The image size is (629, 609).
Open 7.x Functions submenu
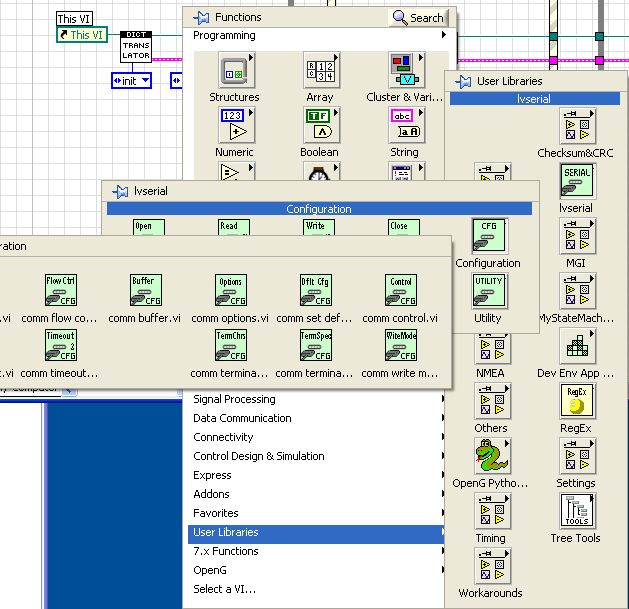(317, 551)
